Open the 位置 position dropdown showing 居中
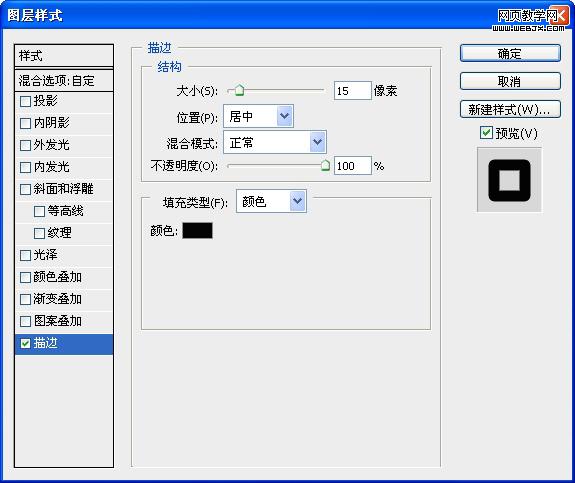Viewport: 575px width, 483px height. (258, 116)
